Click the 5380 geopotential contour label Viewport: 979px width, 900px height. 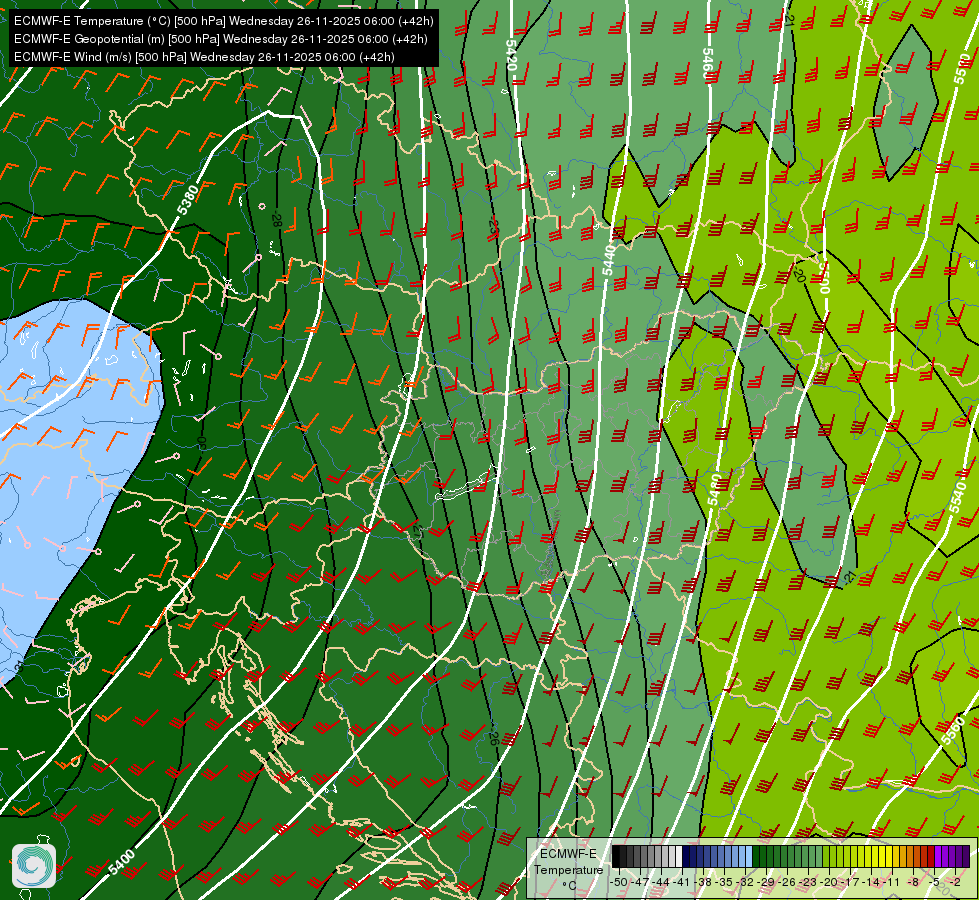(x=188, y=200)
